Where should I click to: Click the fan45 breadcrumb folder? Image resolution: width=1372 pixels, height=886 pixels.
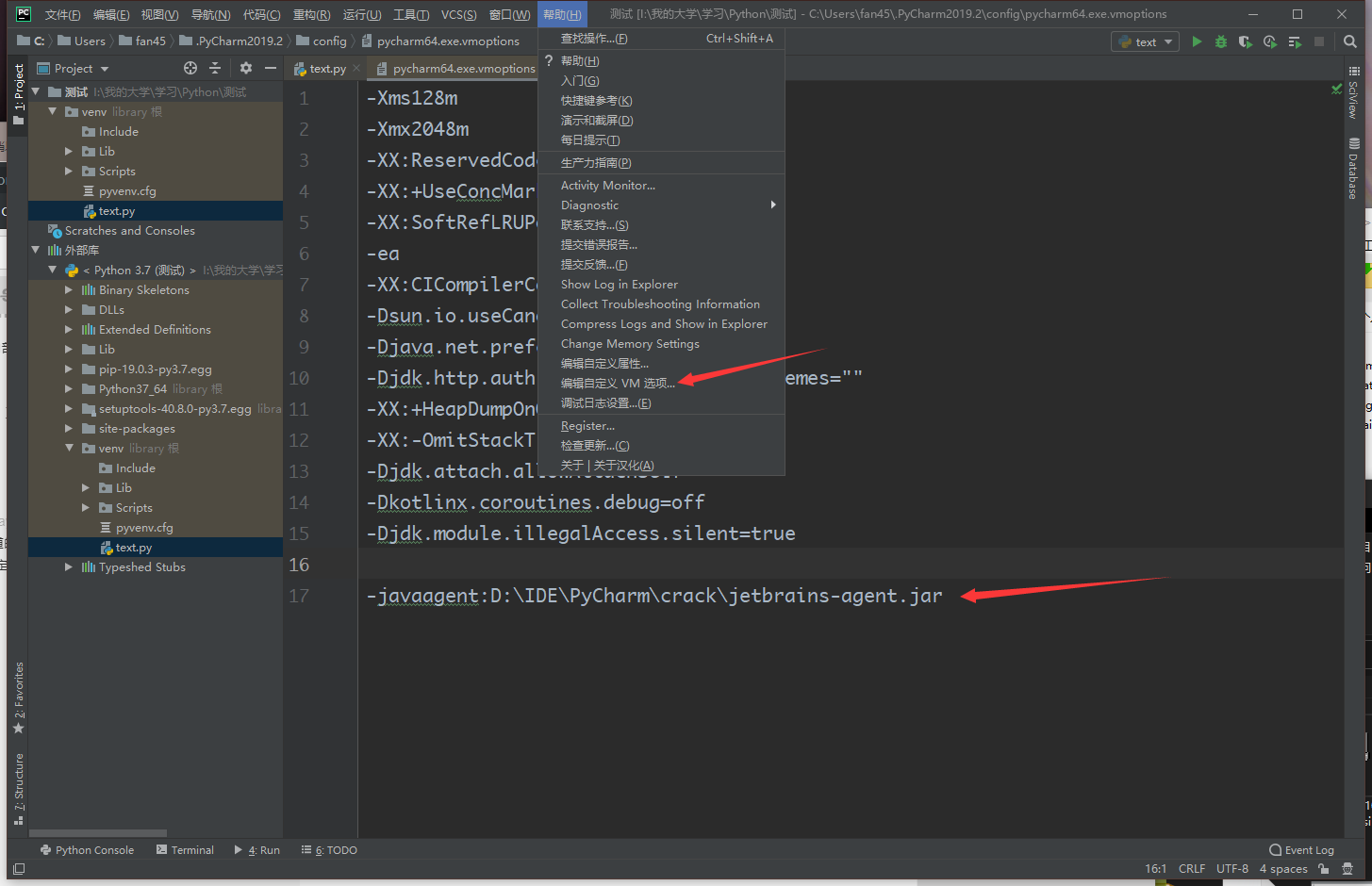(142, 41)
